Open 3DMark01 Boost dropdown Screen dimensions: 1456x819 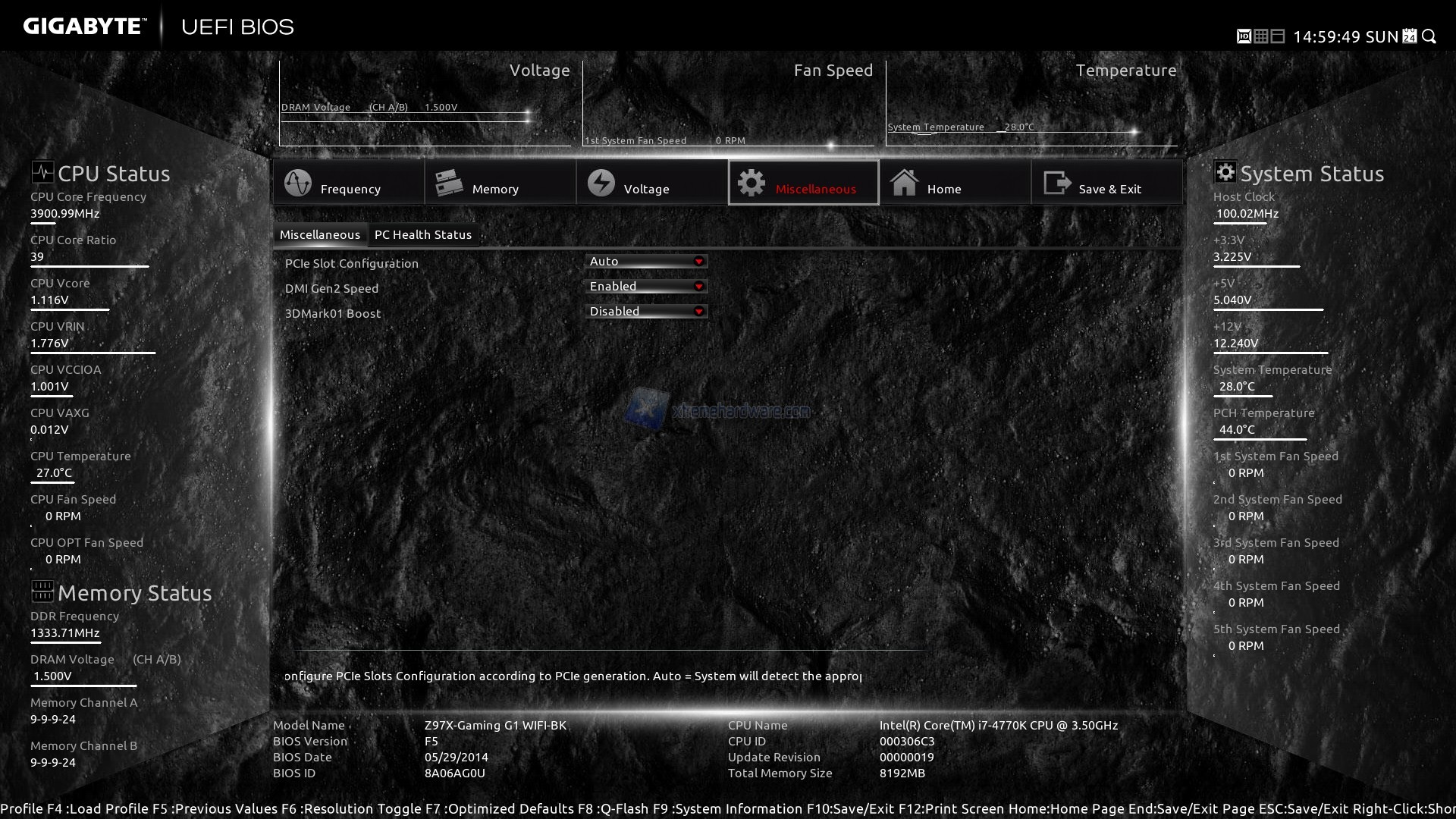pos(698,312)
